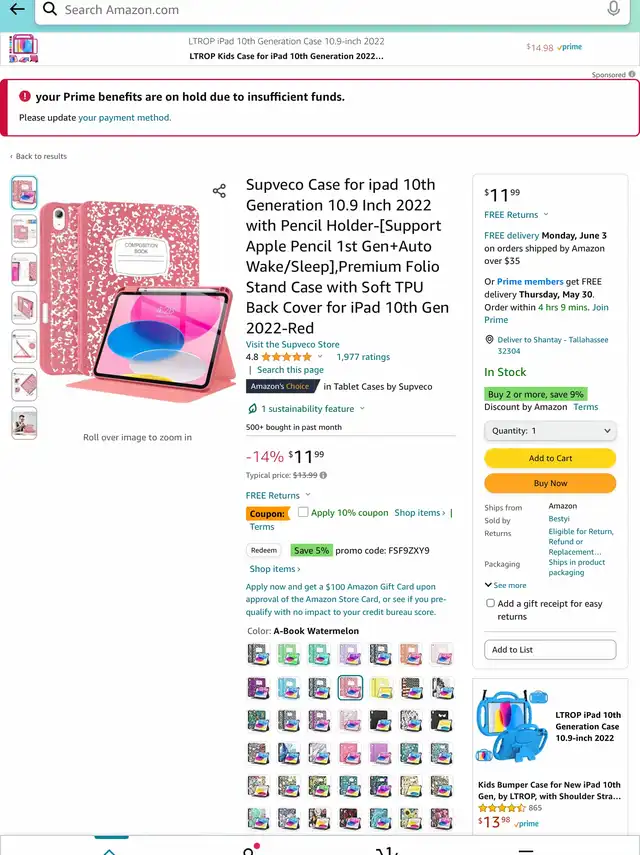Expand See more shipping details

pyautogui.click(x=505, y=585)
